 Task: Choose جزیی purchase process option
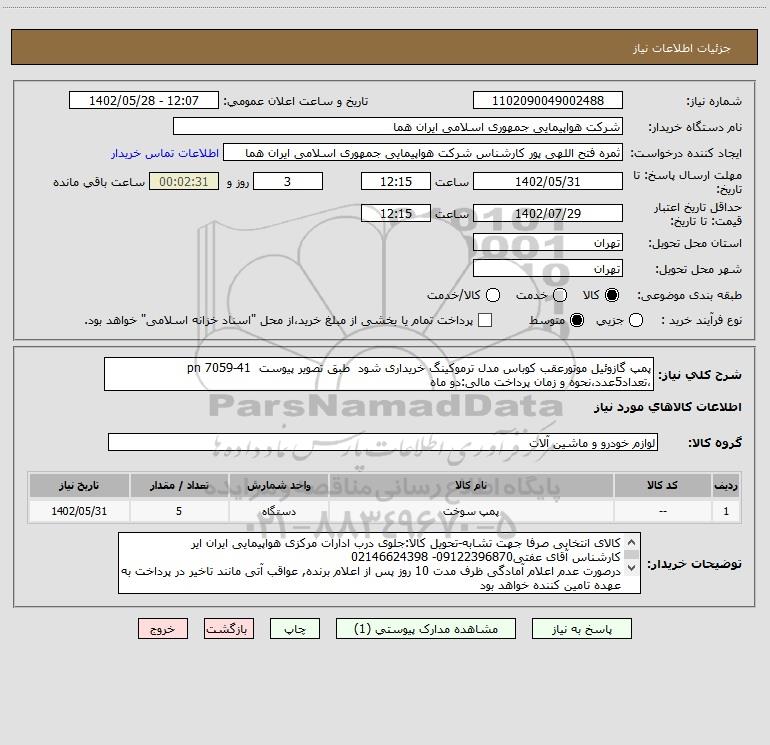coord(635,320)
